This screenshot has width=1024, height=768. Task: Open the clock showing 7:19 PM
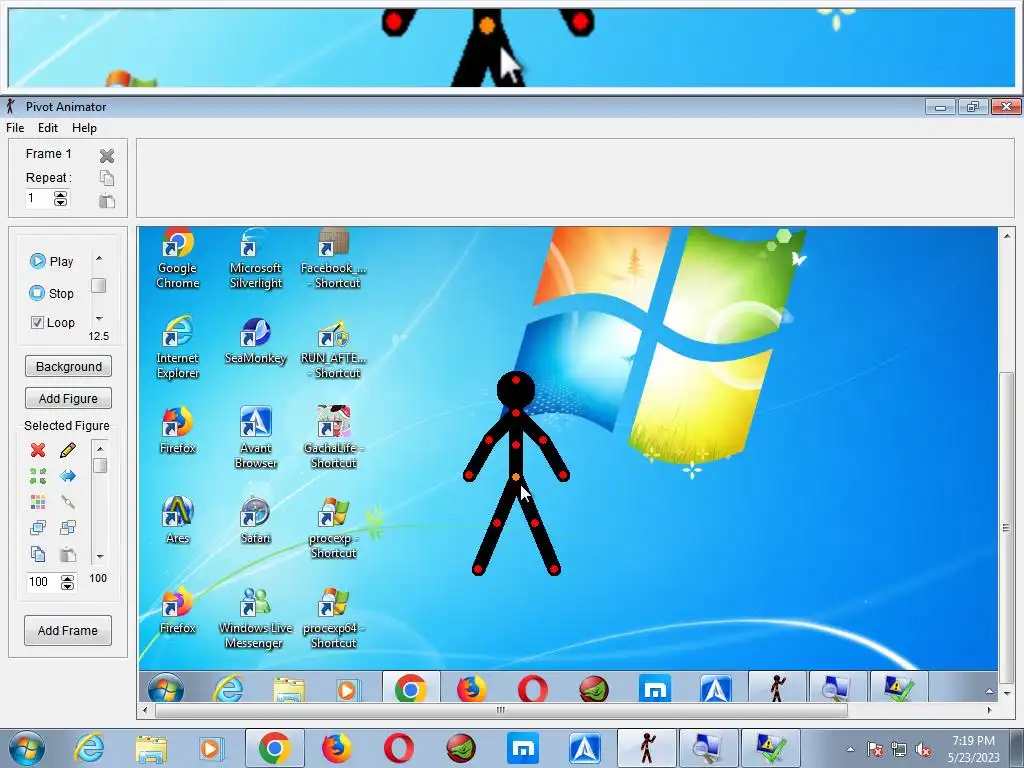pos(974,749)
